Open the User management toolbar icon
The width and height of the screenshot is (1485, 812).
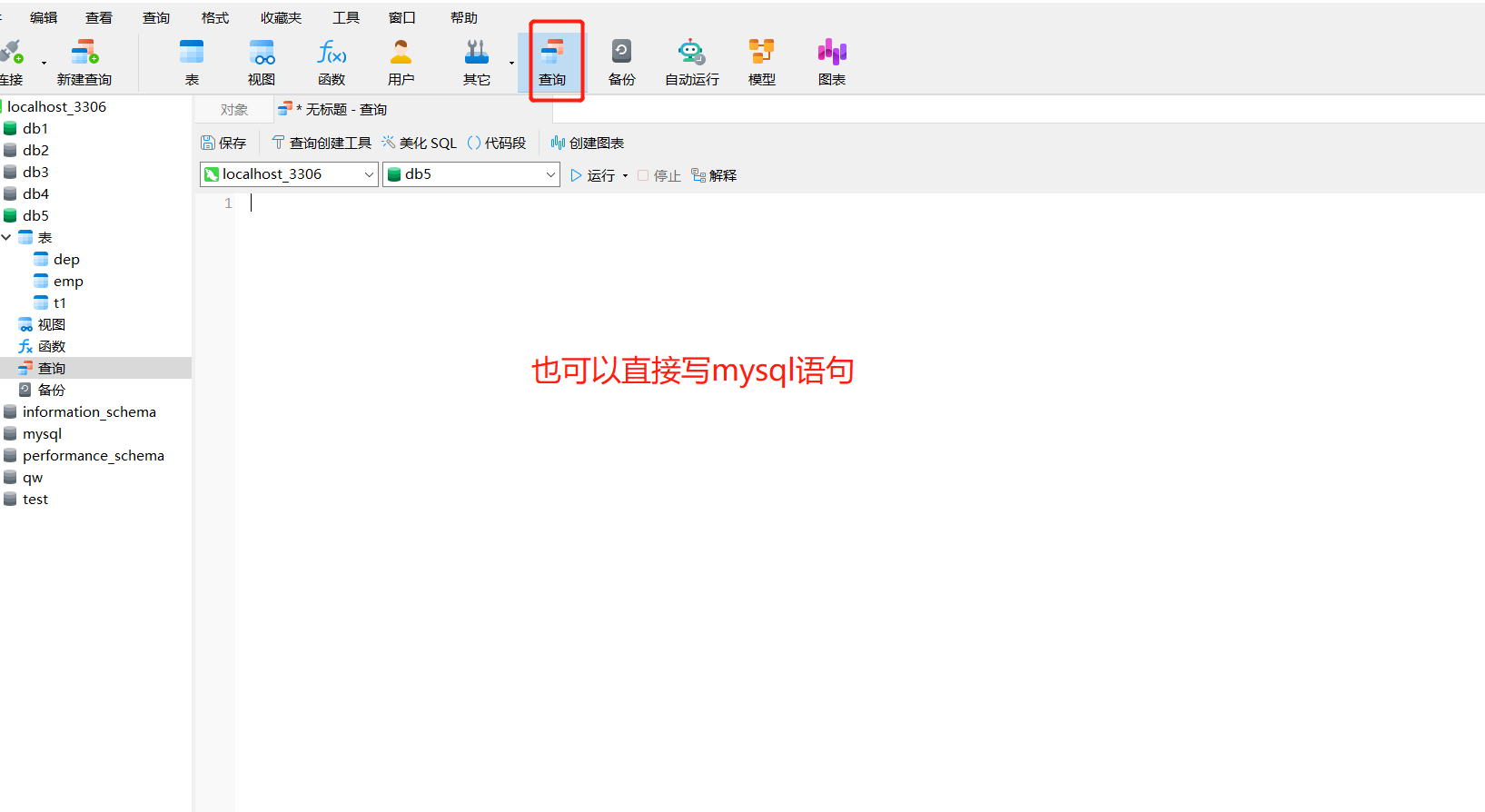pyautogui.click(x=401, y=62)
